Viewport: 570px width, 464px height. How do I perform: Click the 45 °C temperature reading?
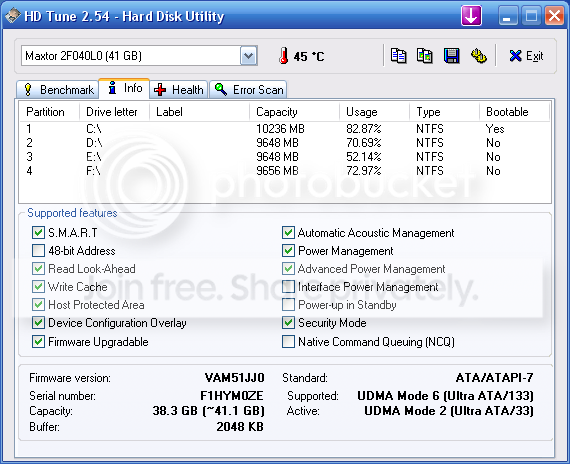coord(309,56)
